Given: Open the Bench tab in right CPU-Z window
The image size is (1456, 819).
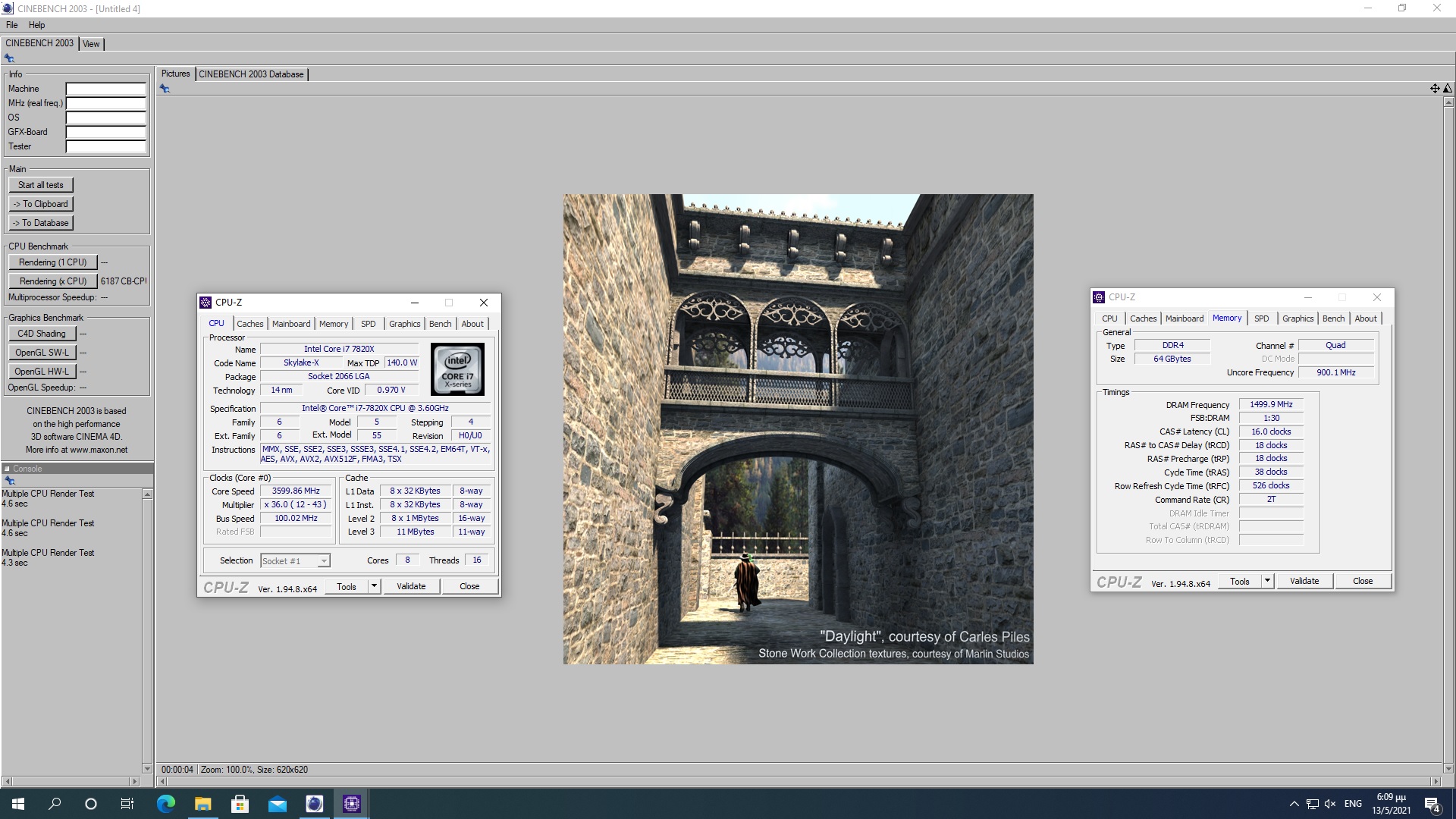Looking at the screenshot, I should [x=1334, y=318].
